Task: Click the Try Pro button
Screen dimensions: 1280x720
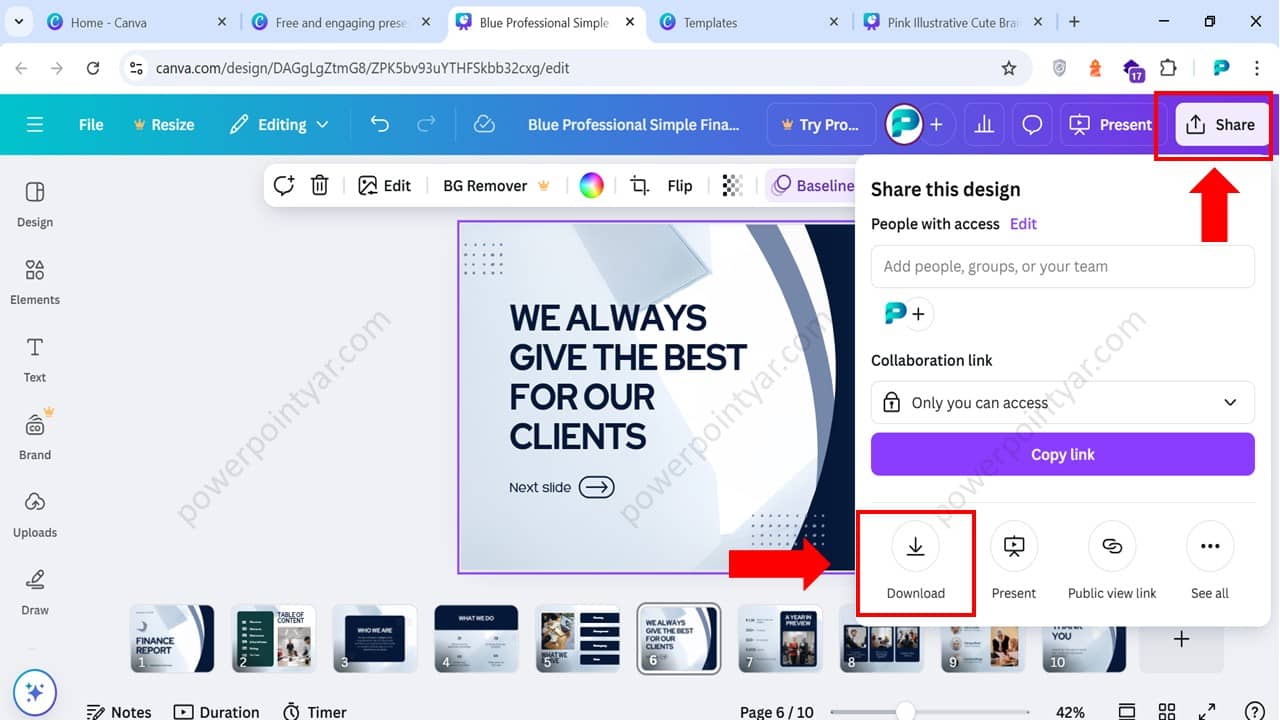Action: pyautogui.click(x=821, y=125)
